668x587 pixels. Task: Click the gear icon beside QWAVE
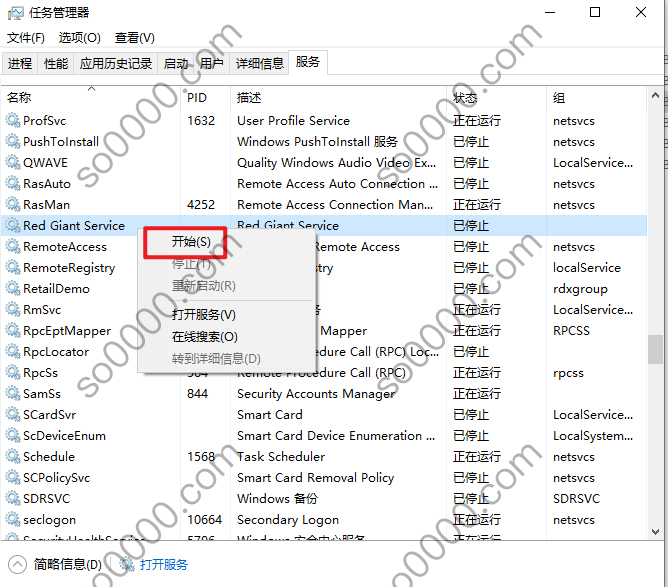pos(13,162)
